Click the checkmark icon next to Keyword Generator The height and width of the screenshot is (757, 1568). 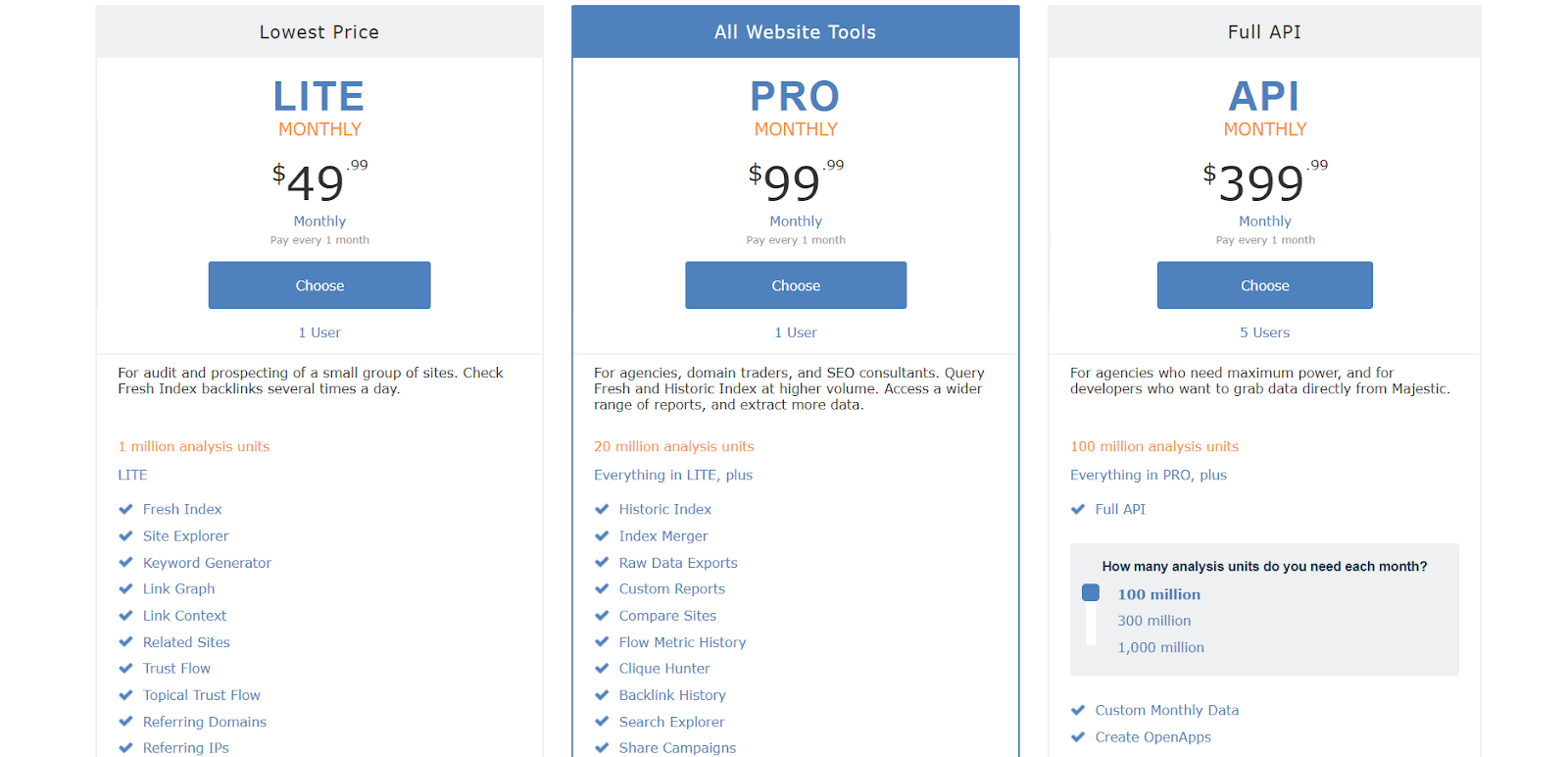coord(125,563)
